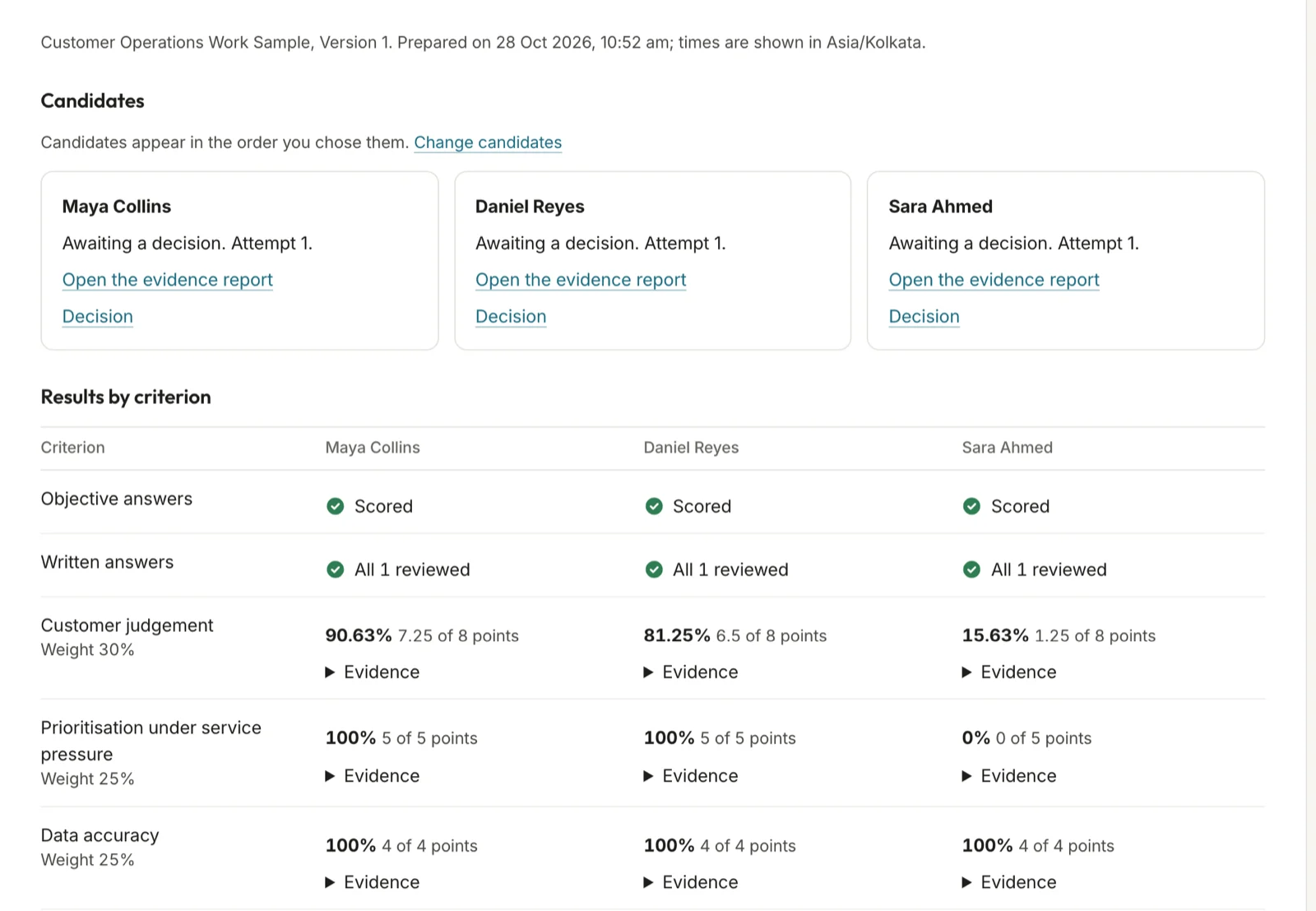1316x911 pixels.
Task: Click the Criterion column header
Action: pyautogui.click(x=73, y=448)
